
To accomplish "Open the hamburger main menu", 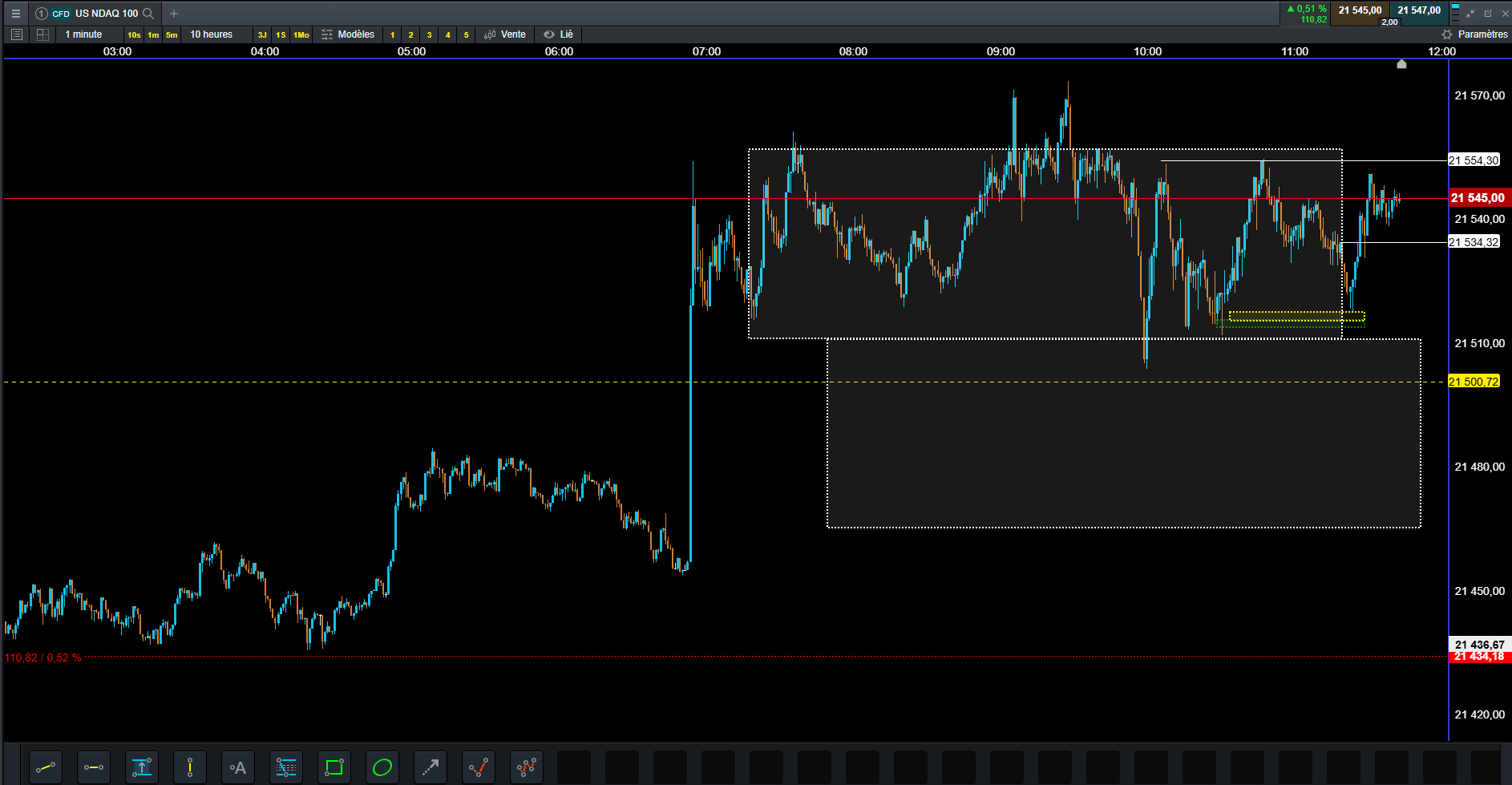I will (16, 14).
